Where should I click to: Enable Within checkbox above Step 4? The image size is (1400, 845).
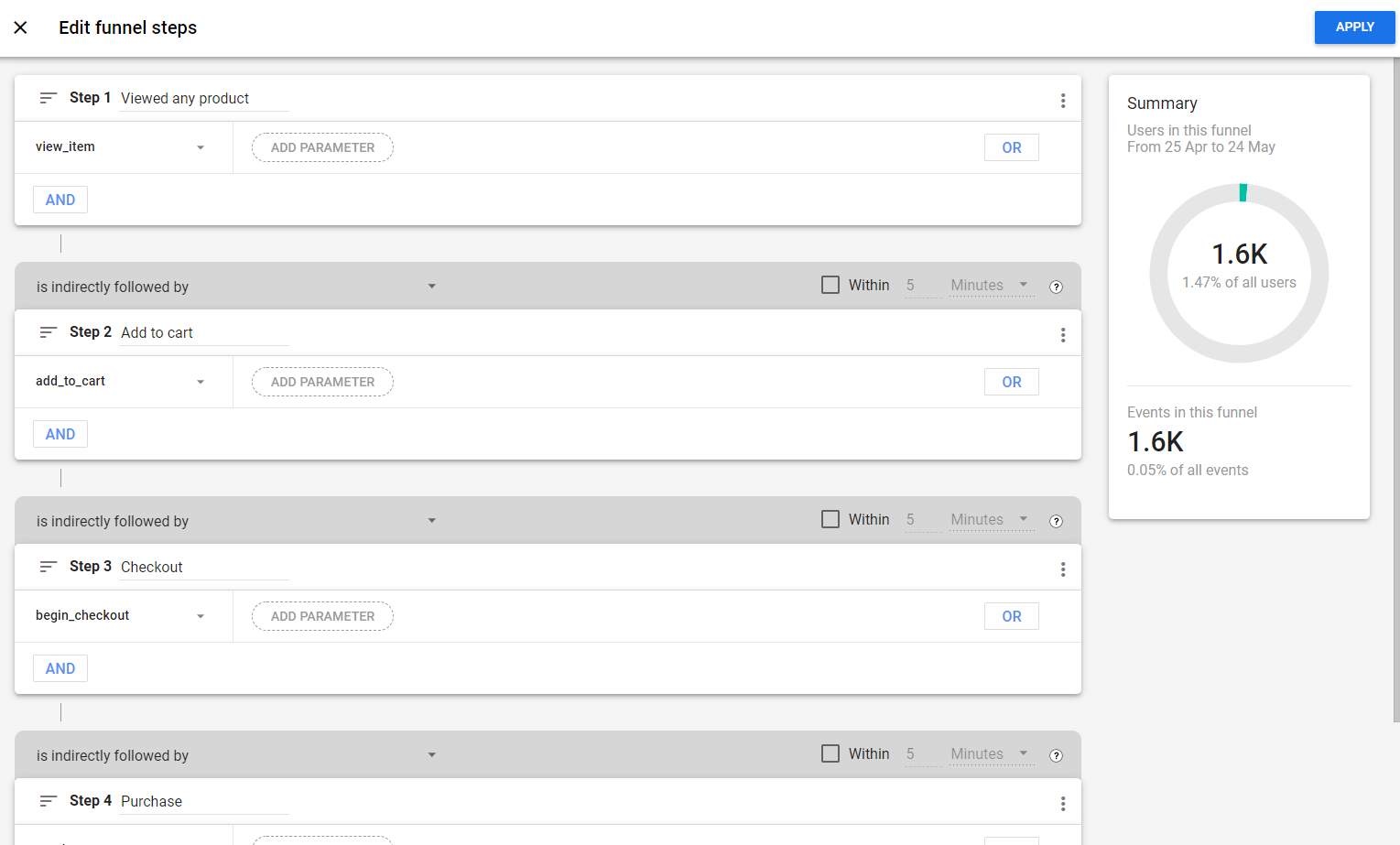(830, 753)
